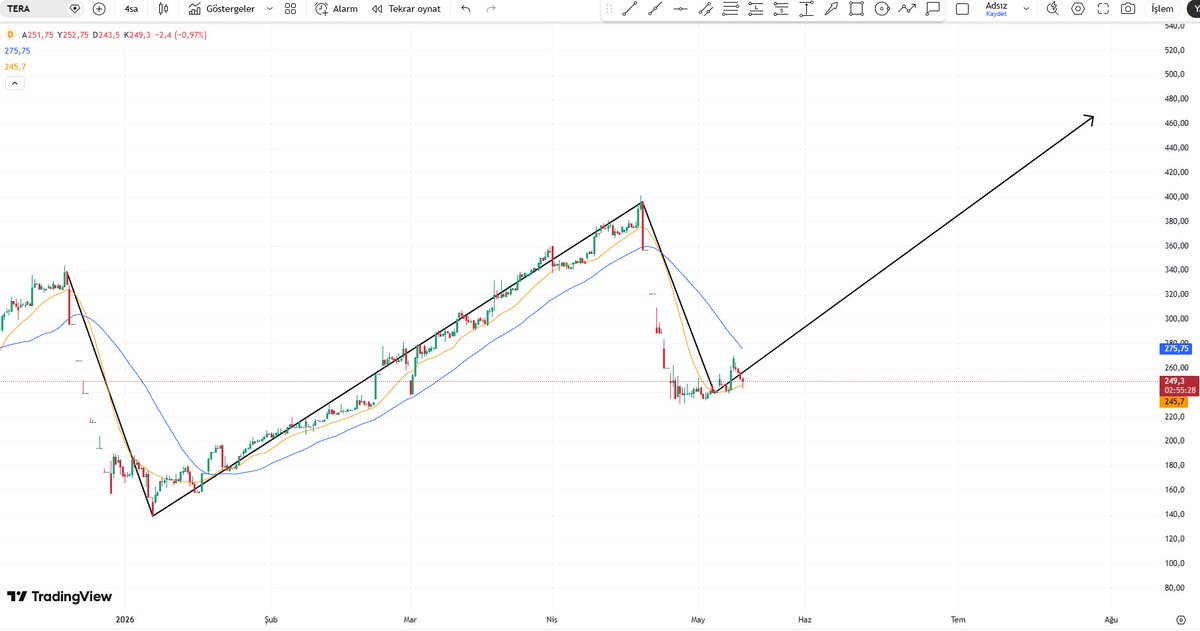Viewport: 1200px width, 631px height.
Task: Click the orange 245,7 price axis label
Action: (x=1175, y=401)
